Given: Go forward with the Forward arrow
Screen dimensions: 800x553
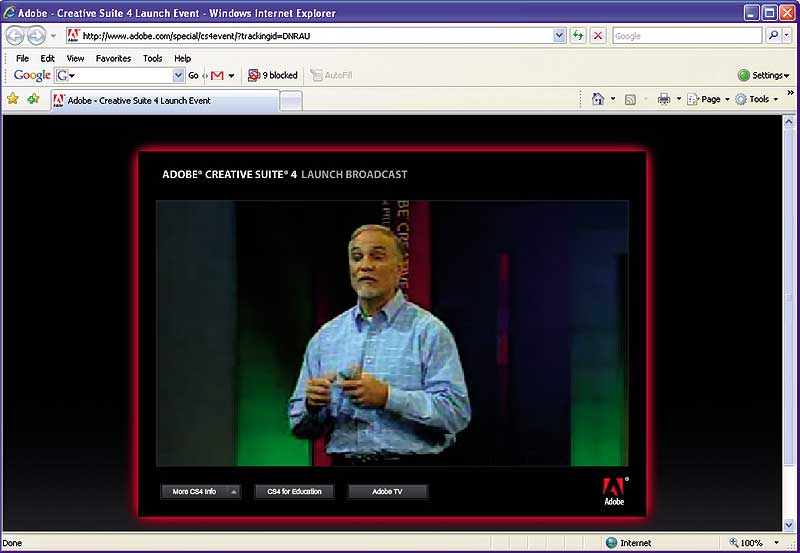Looking at the screenshot, I should click(x=36, y=36).
